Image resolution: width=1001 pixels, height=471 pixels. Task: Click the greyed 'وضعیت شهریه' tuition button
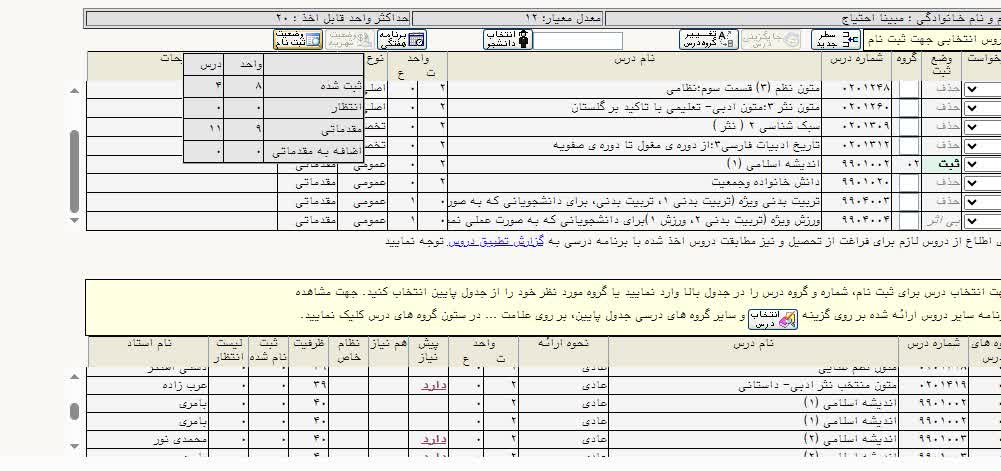pos(348,40)
